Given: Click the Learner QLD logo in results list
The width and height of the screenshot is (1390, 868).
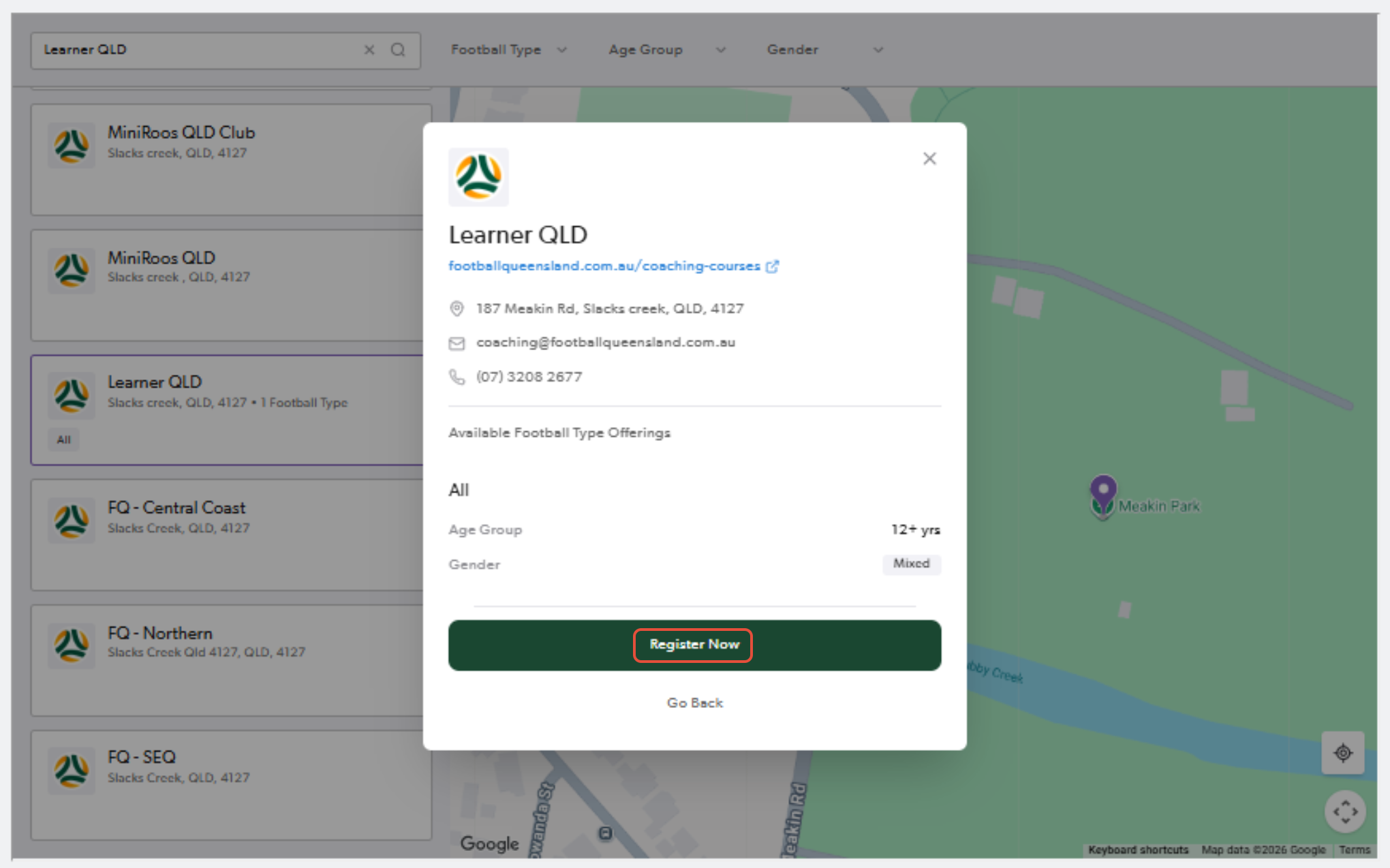Looking at the screenshot, I should [72, 395].
